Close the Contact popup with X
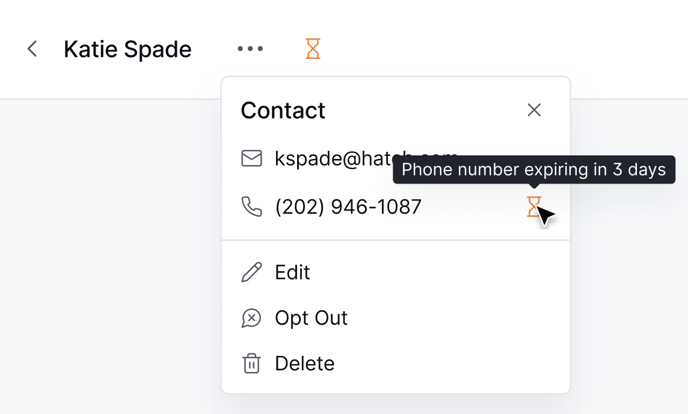 coord(534,110)
